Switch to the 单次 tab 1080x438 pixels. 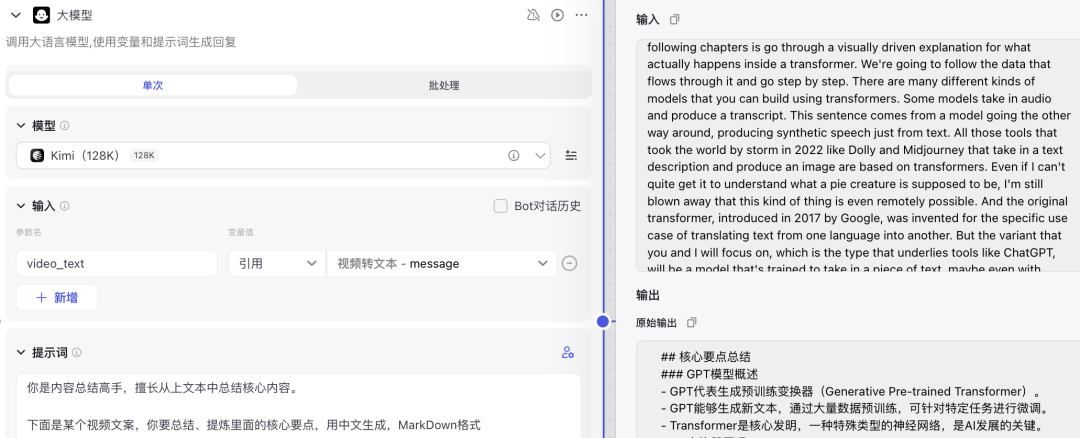pyautogui.click(x=153, y=85)
